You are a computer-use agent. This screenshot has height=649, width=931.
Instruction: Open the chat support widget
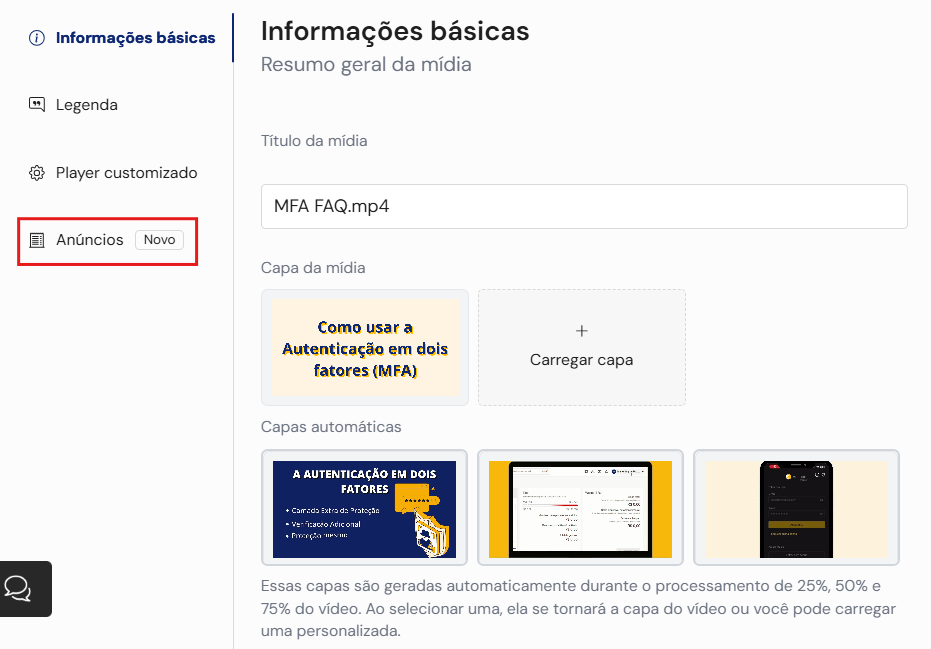coord(19,588)
